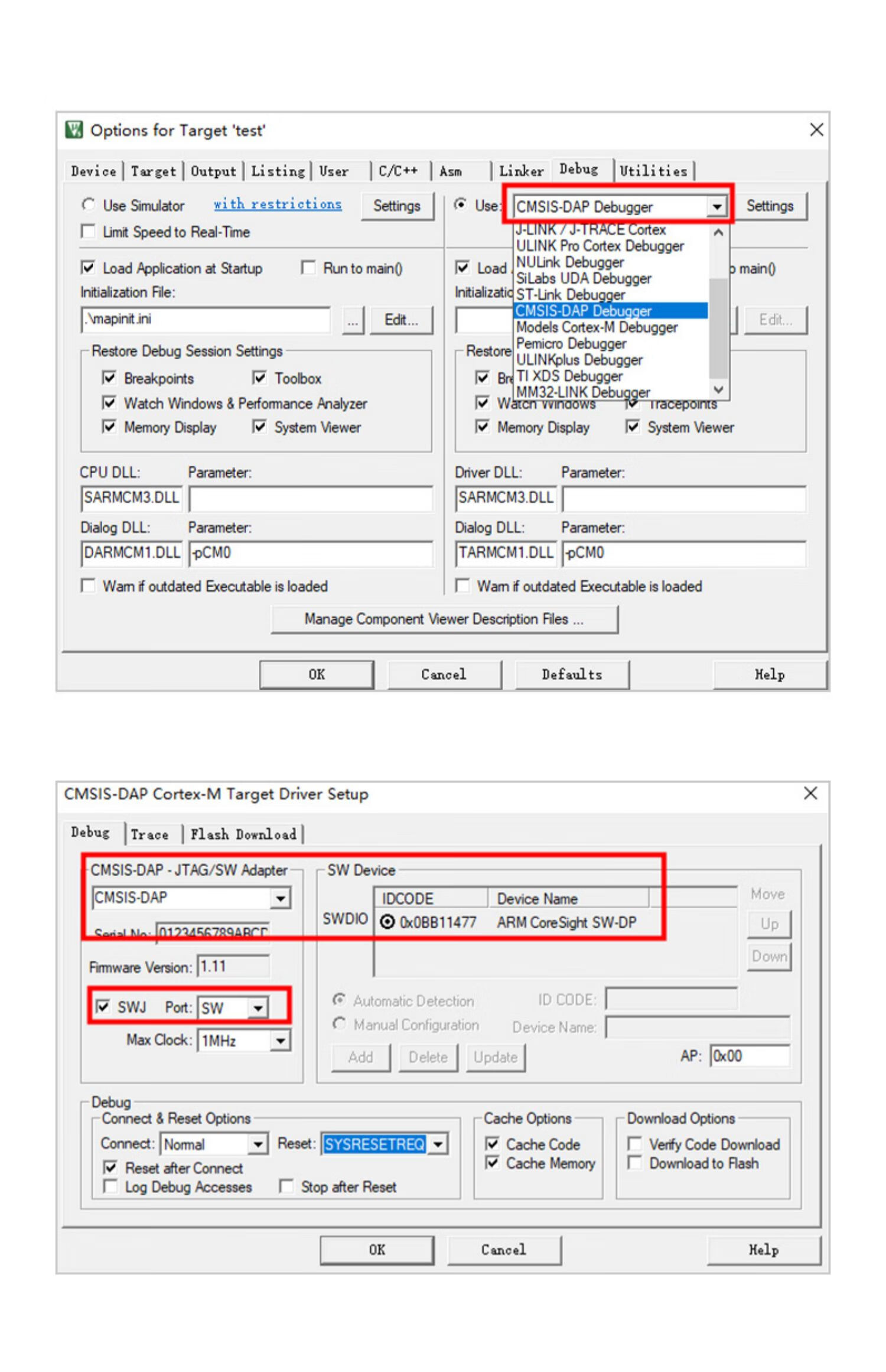The width and height of the screenshot is (886, 1372).
Task: Go to the Listing tab
Action: click(x=278, y=171)
